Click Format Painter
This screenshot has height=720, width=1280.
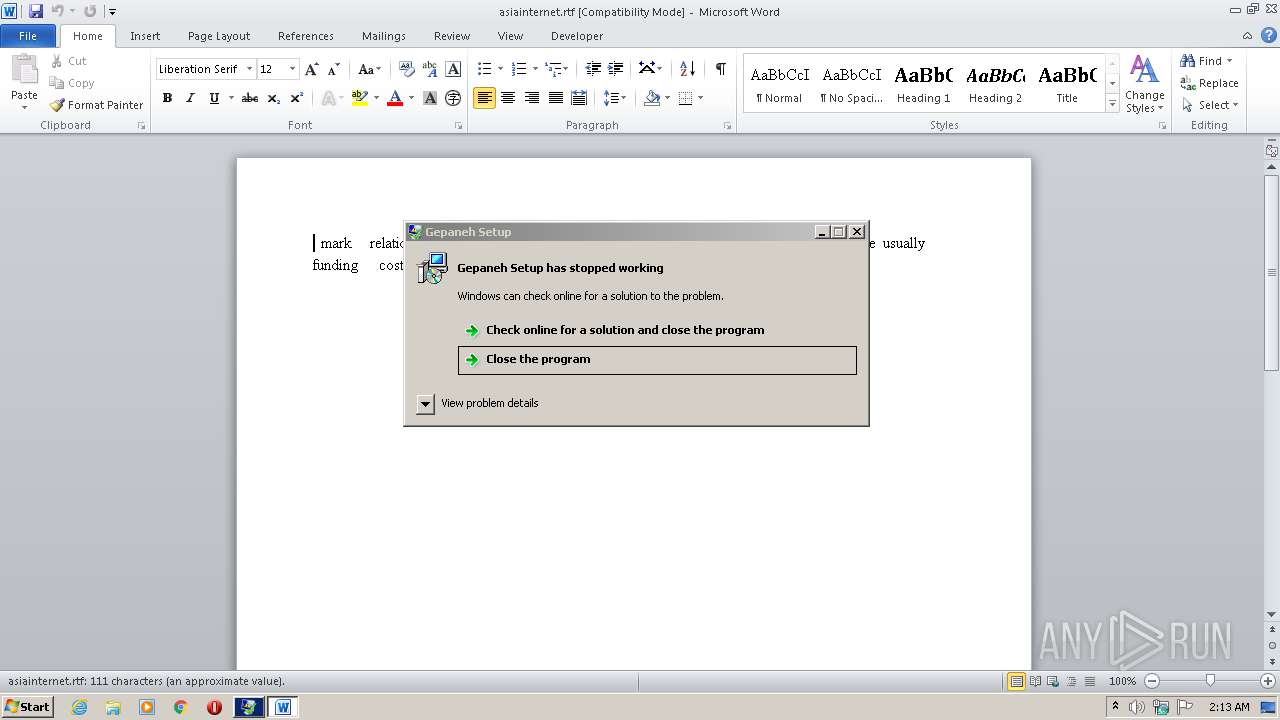(96, 105)
